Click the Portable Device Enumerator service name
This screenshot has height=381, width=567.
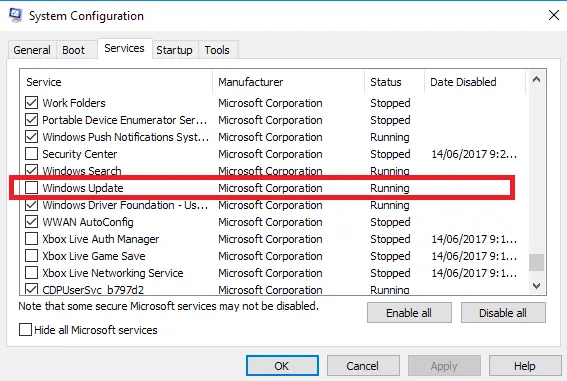pyautogui.click(x=125, y=120)
